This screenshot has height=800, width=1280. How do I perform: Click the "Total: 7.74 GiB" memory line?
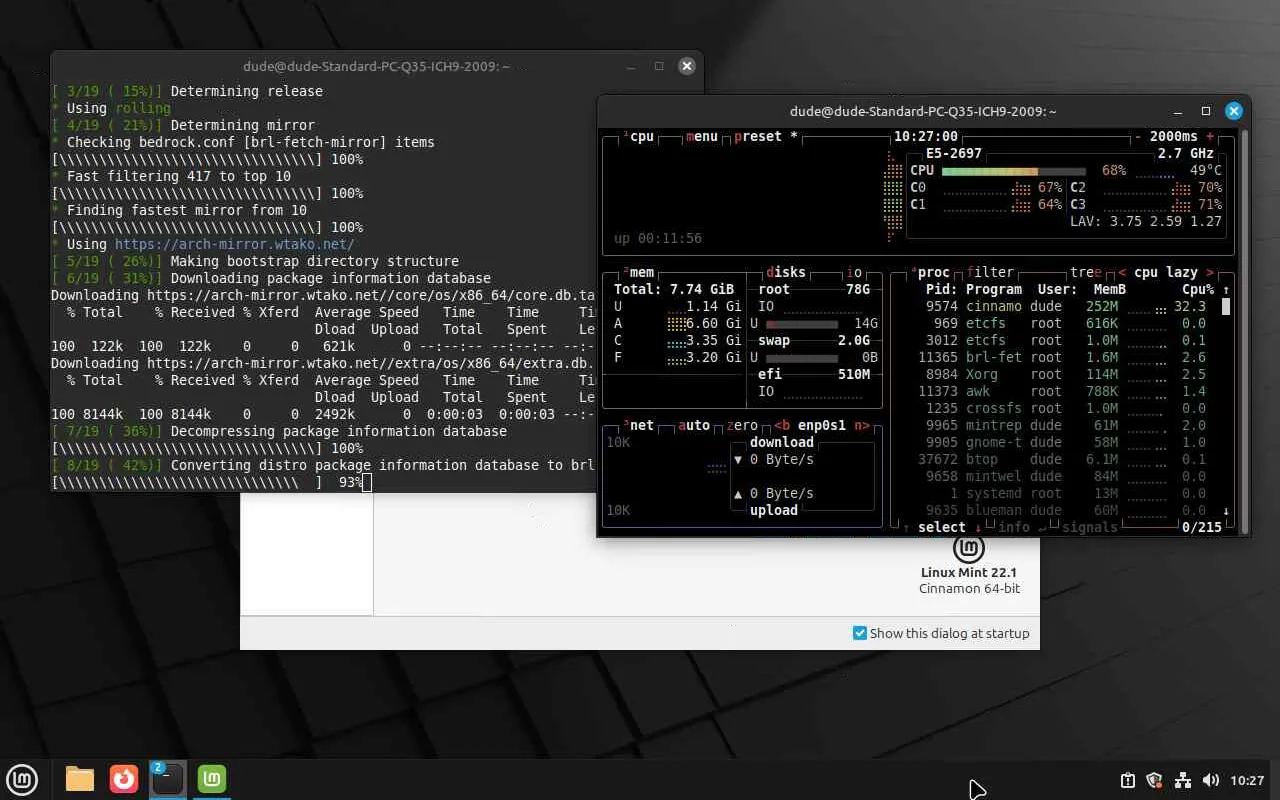[x=674, y=289]
